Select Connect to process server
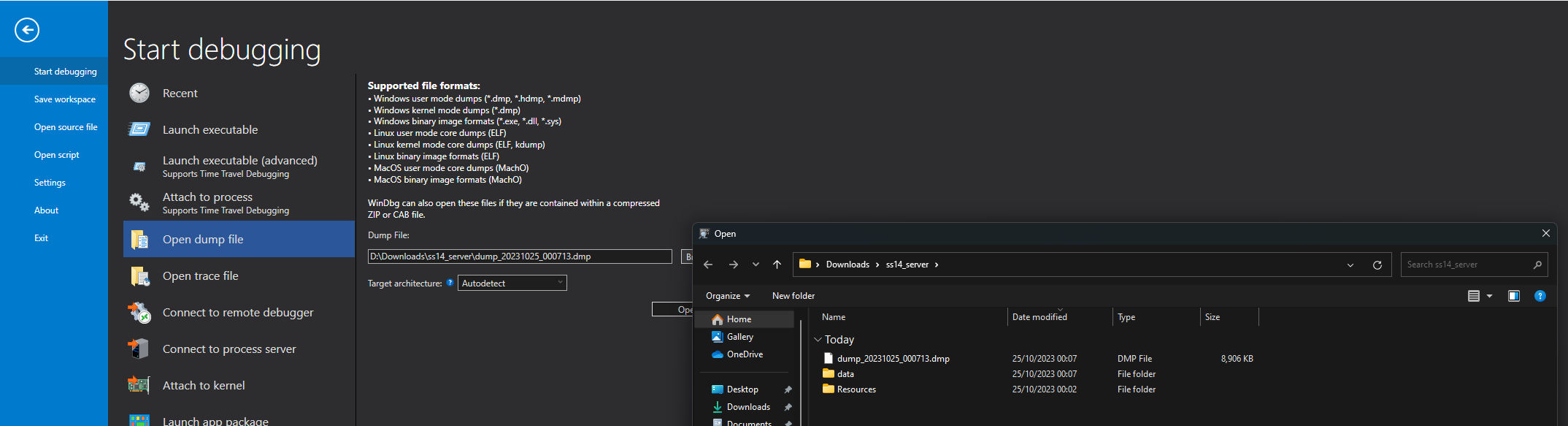 [x=239, y=349]
